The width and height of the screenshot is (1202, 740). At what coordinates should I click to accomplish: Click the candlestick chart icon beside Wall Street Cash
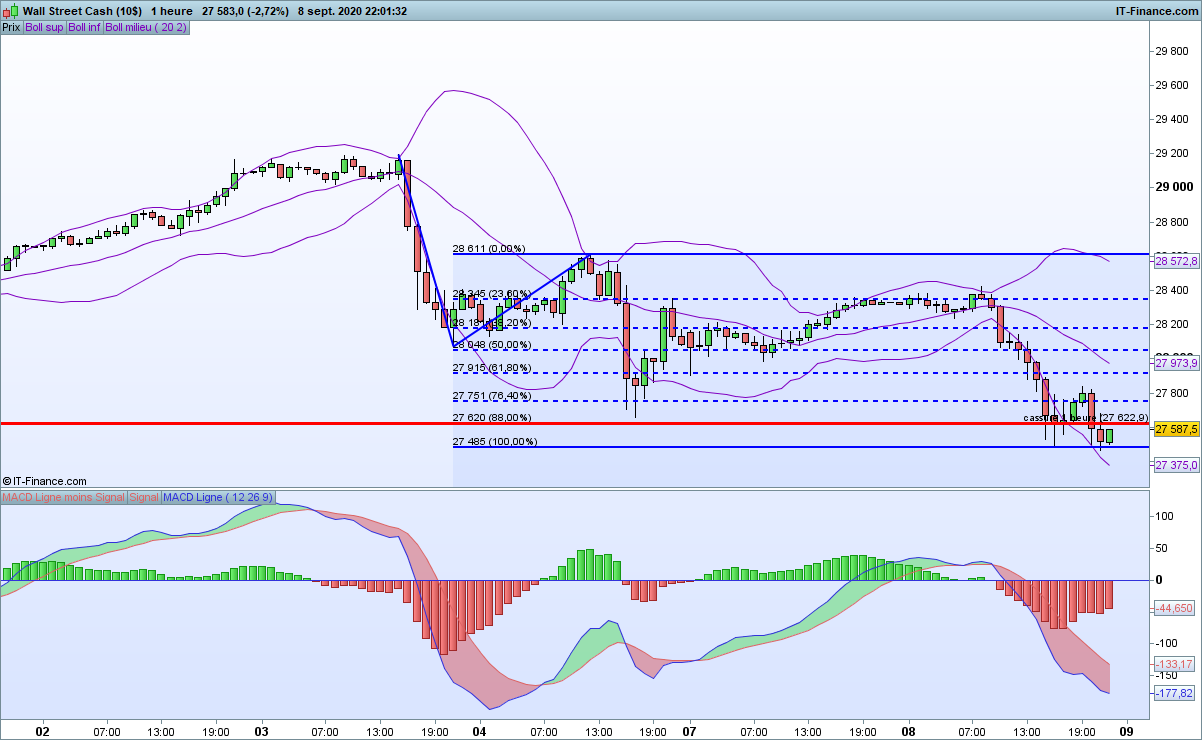pyautogui.click(x=10, y=10)
